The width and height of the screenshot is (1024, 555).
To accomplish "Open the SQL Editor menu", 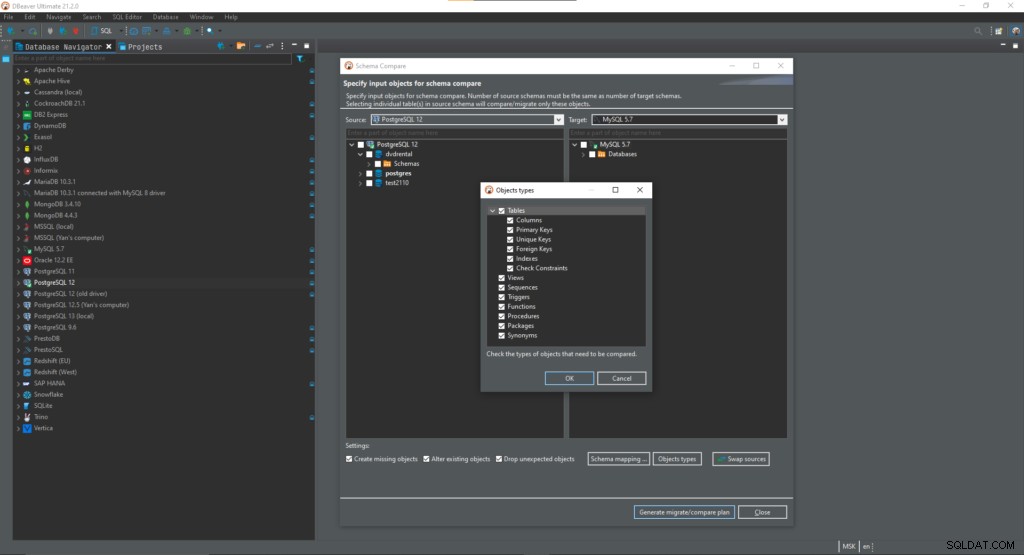I will (127, 17).
